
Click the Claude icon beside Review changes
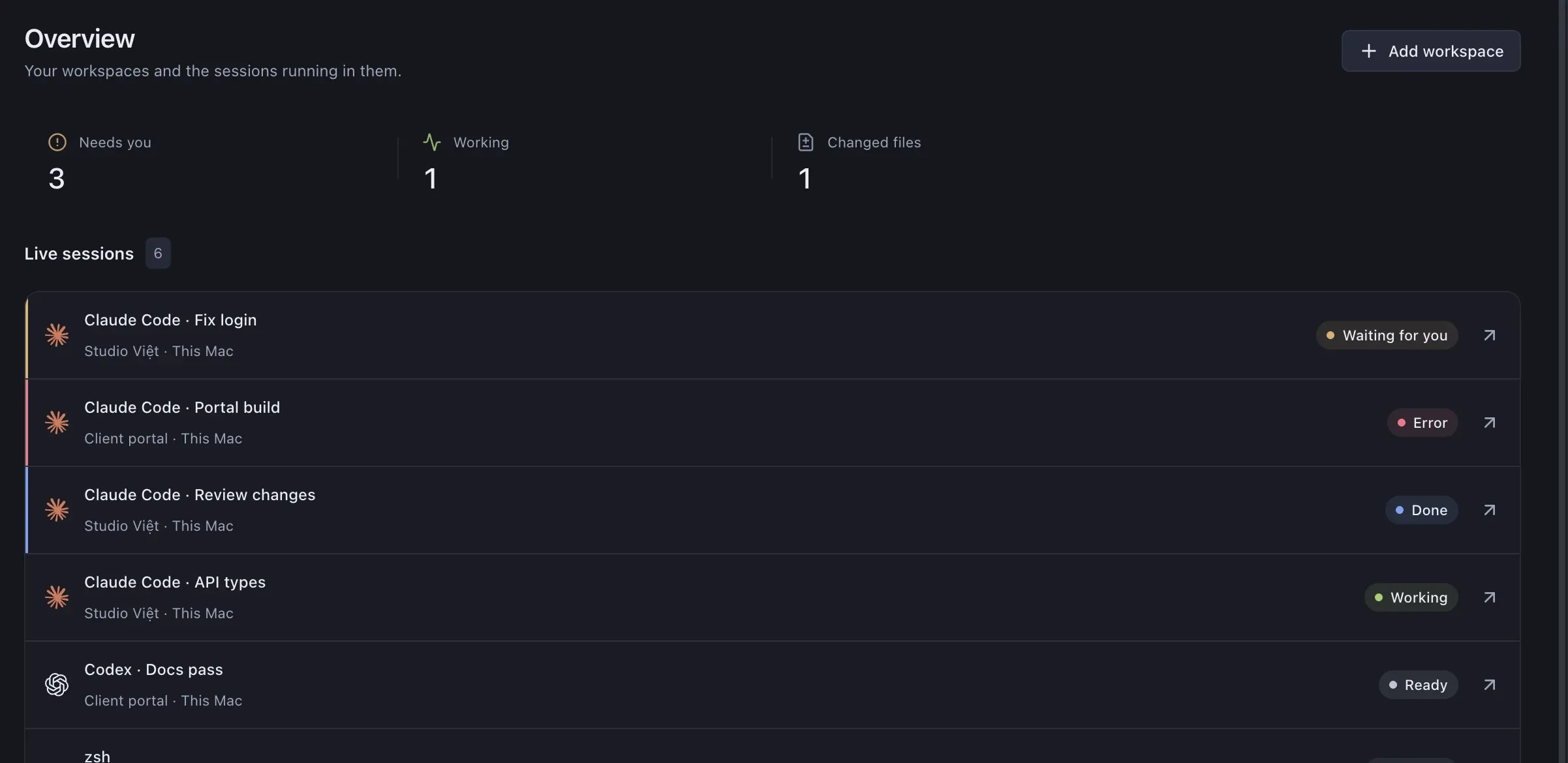(x=57, y=510)
